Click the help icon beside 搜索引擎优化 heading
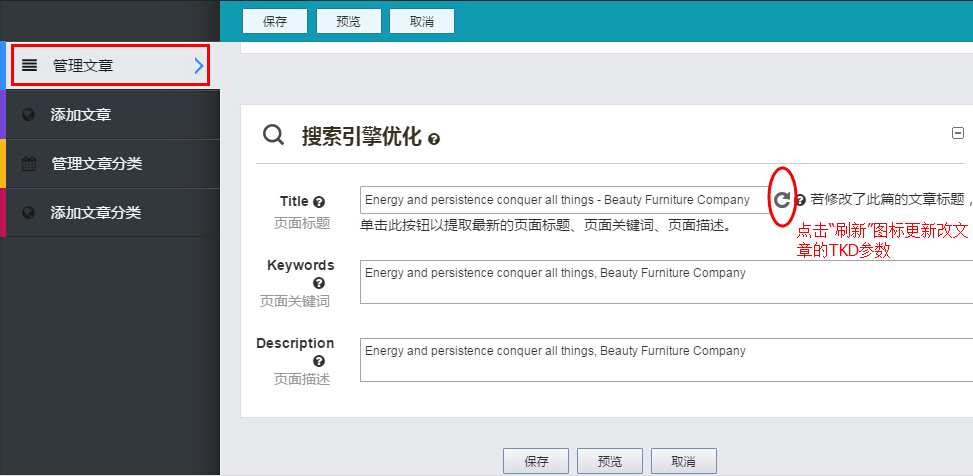The height and width of the screenshot is (476, 973). (434, 138)
